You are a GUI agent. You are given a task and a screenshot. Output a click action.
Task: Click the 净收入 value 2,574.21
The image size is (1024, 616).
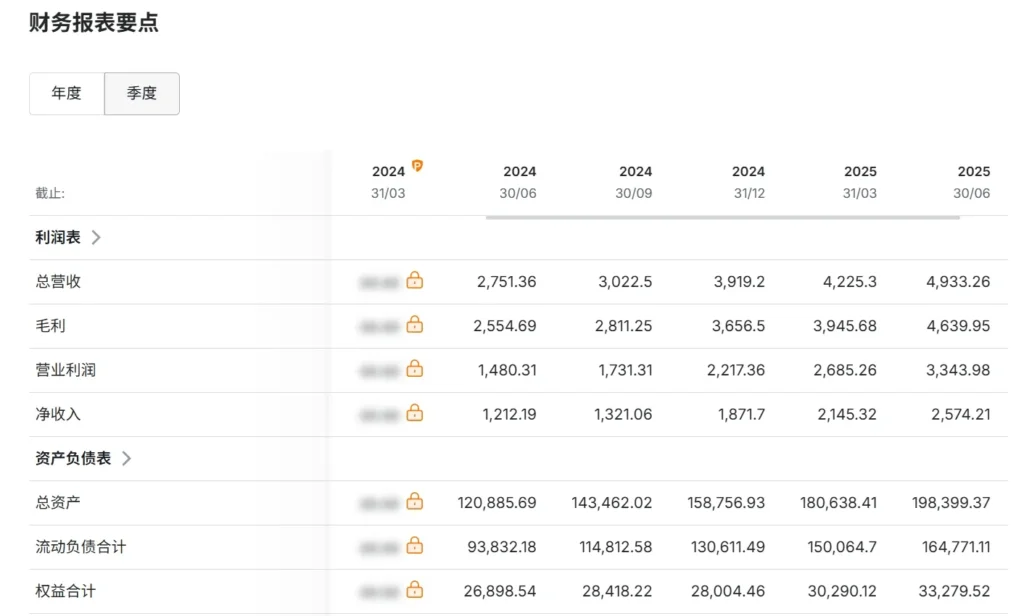(958, 414)
